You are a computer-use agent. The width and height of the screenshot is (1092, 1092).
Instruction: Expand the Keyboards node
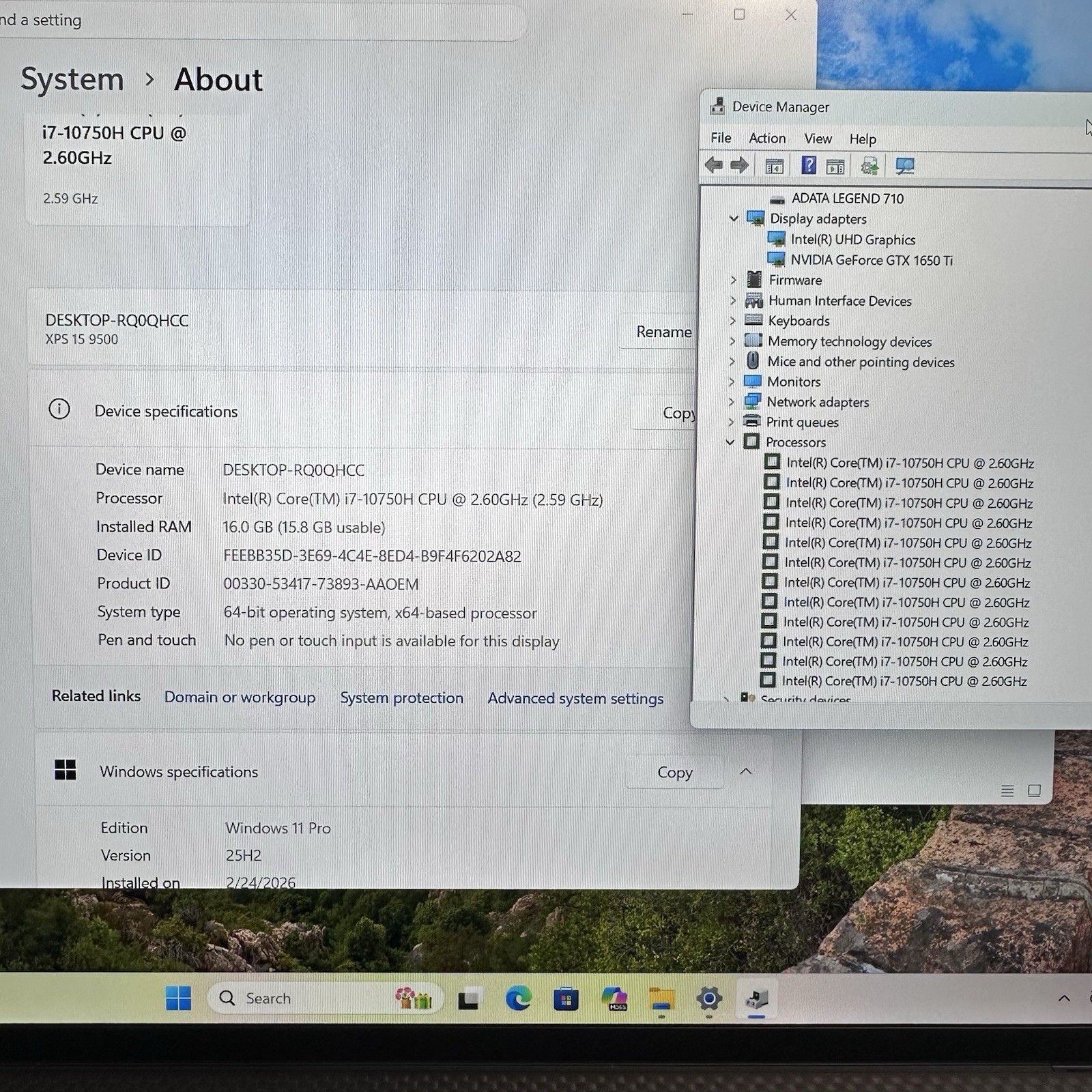click(733, 321)
